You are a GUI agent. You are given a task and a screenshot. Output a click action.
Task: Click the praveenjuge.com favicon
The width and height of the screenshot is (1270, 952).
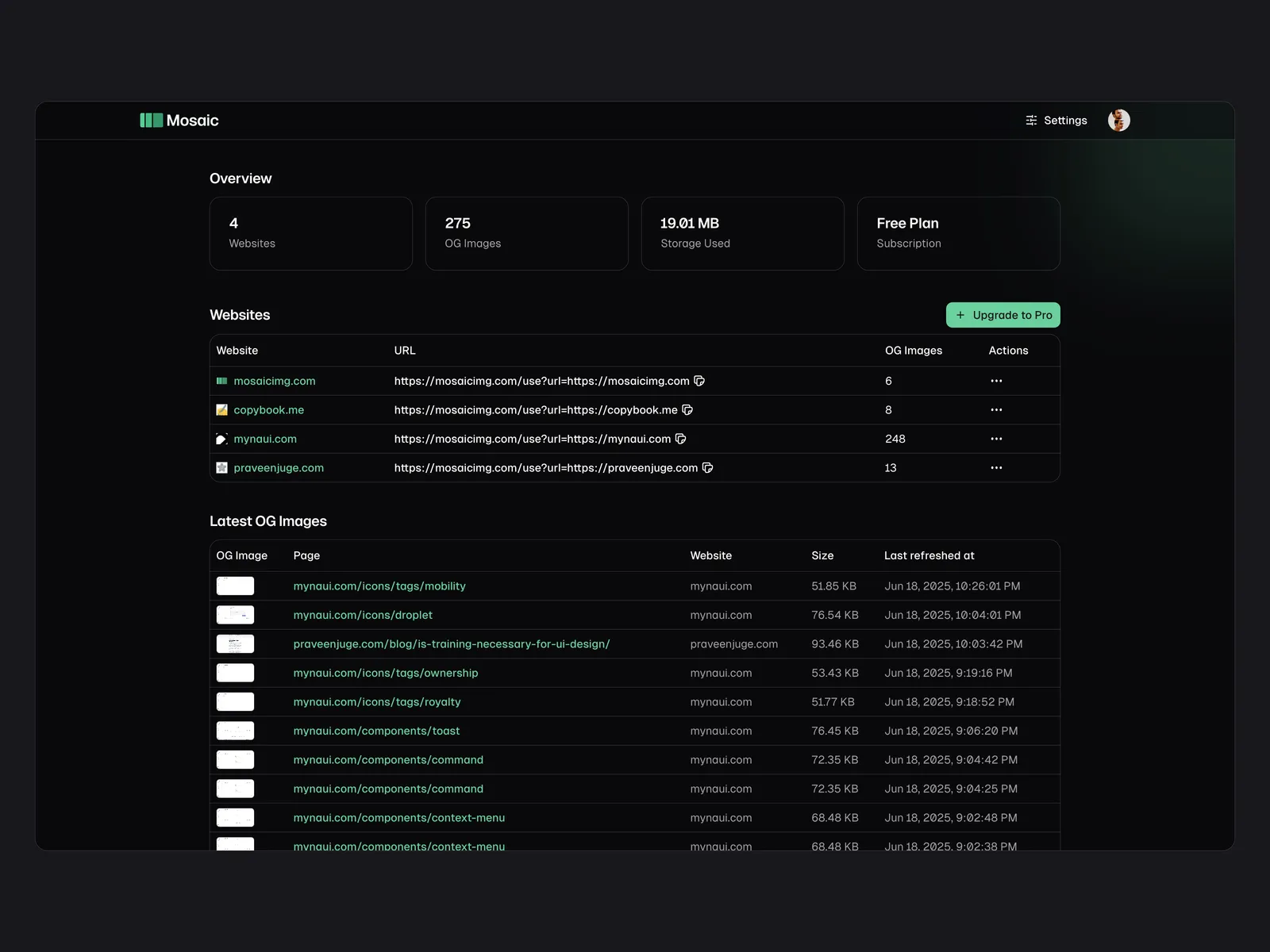222,468
